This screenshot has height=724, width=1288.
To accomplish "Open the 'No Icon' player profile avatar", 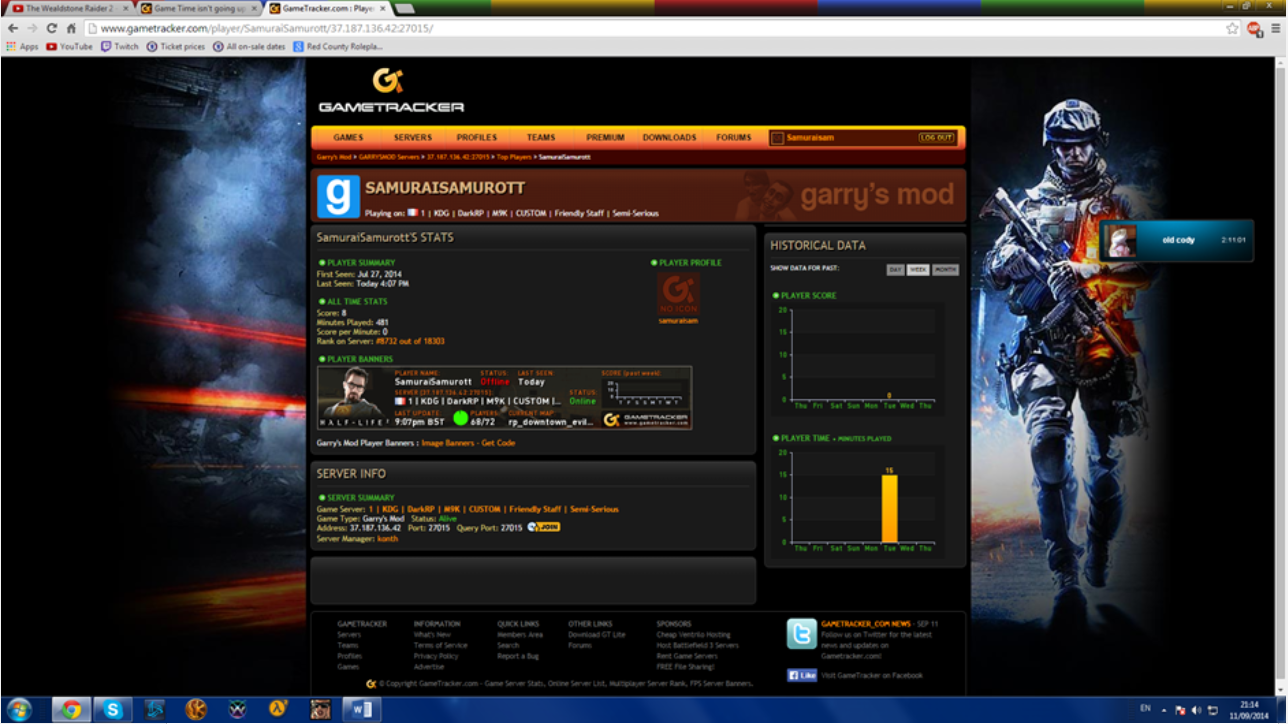I will pyautogui.click(x=679, y=295).
